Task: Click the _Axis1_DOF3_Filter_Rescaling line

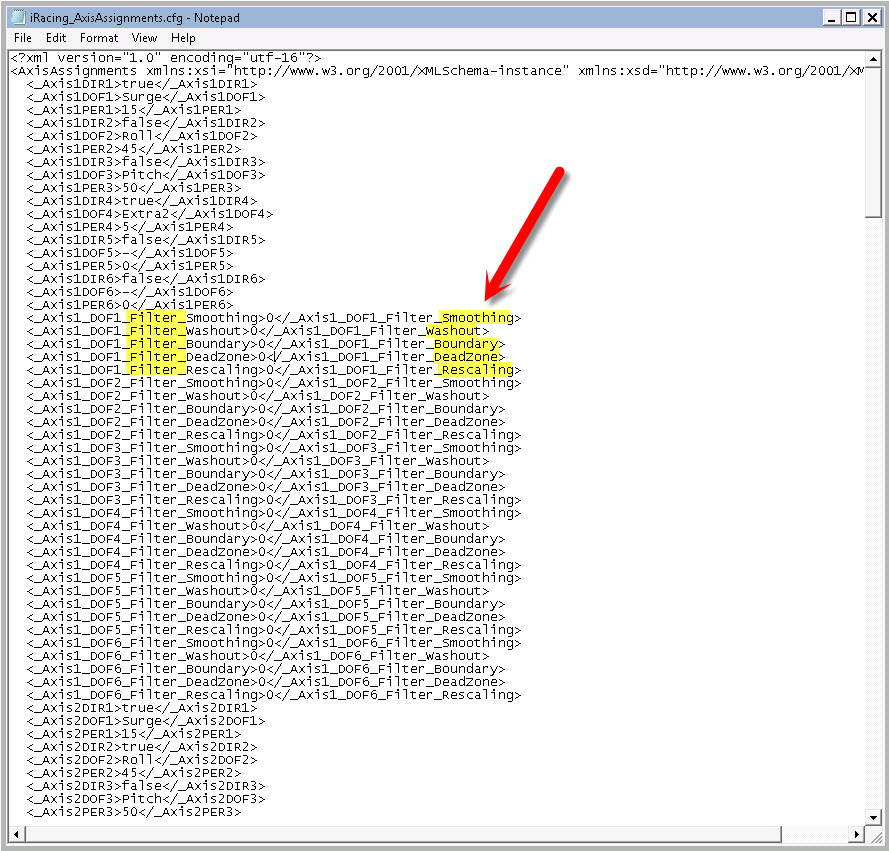Action: 274,500
